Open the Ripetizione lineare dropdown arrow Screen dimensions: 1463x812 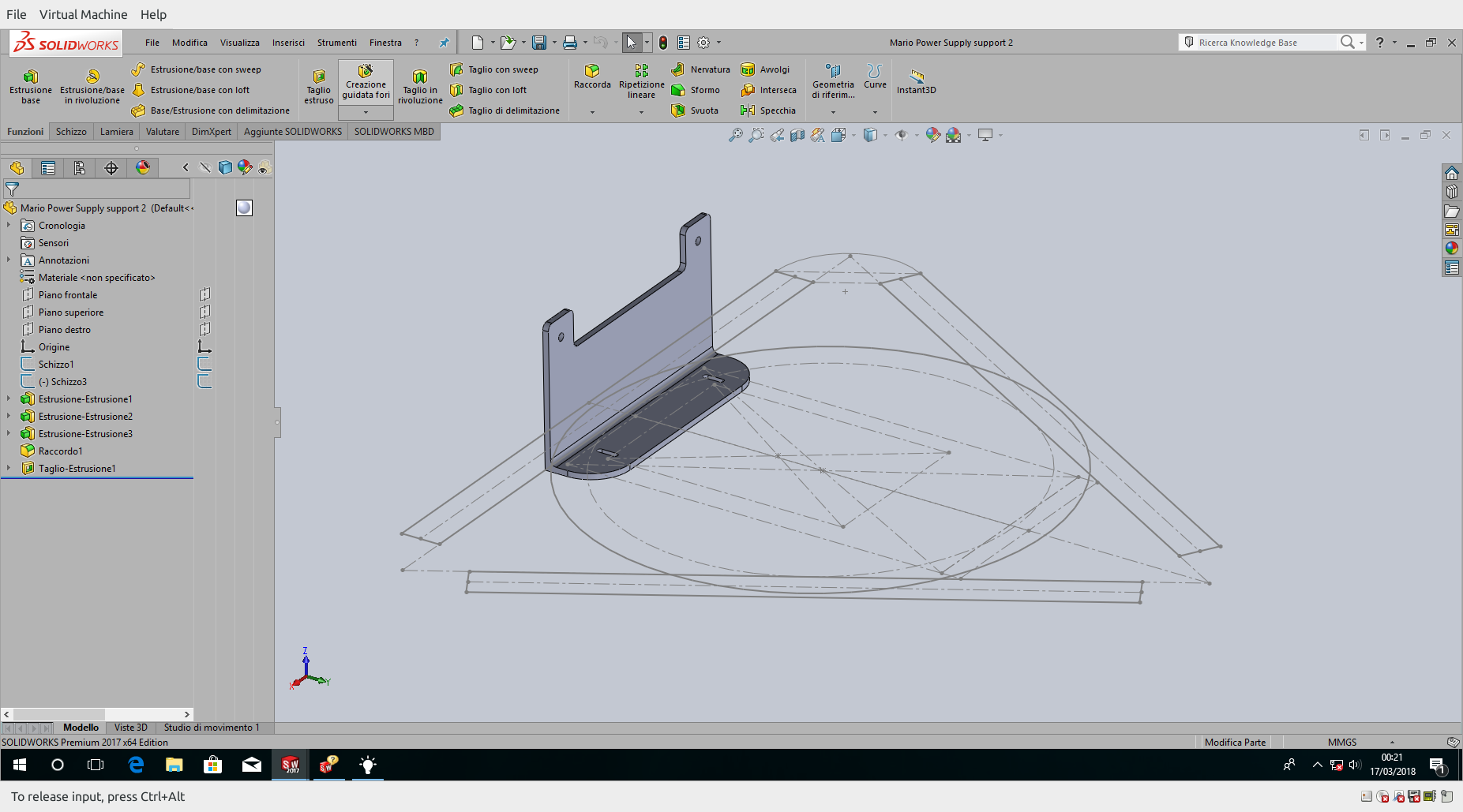pyautogui.click(x=641, y=112)
